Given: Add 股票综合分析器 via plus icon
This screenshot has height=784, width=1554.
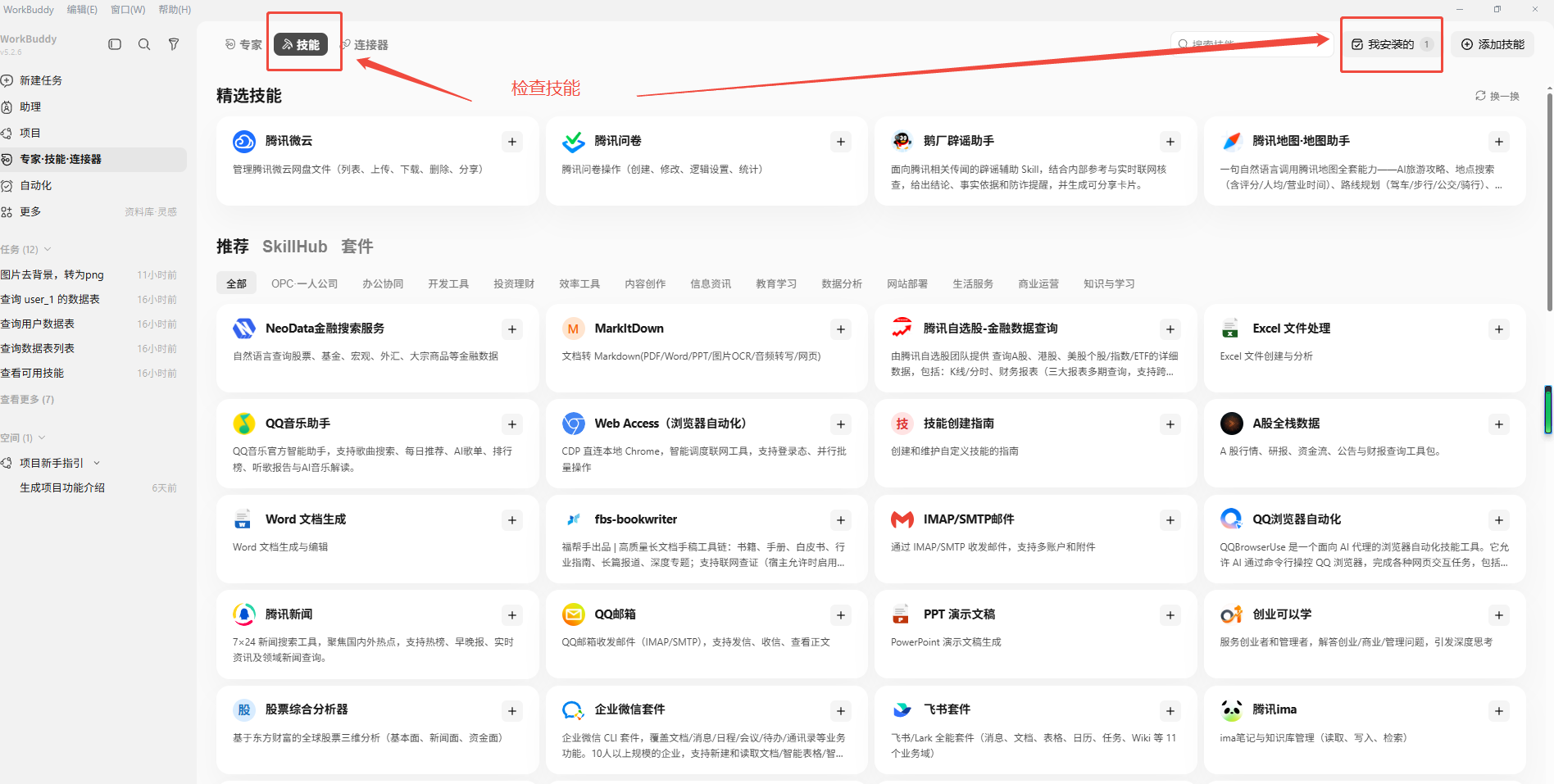Looking at the screenshot, I should (x=512, y=711).
